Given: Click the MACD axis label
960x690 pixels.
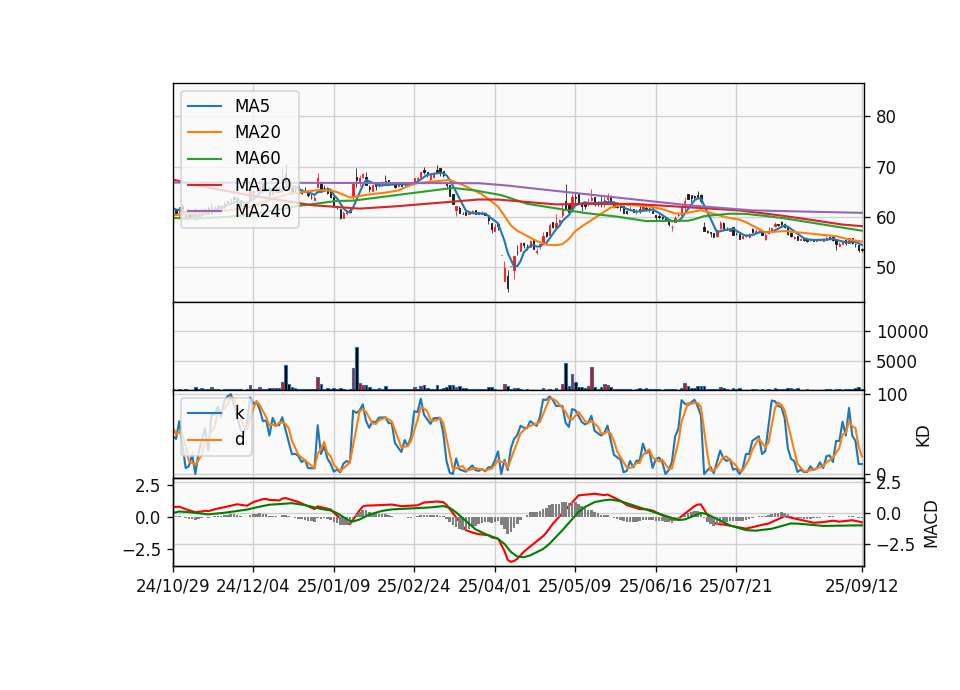Looking at the screenshot, I should (931, 524).
